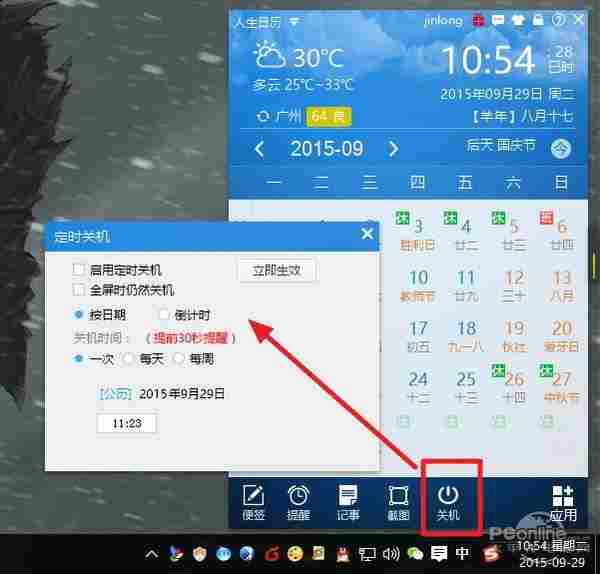The image size is (600, 574).
Task: Tick the 全屏时仍然关机 checkbox
Action: pyautogui.click(x=78, y=290)
